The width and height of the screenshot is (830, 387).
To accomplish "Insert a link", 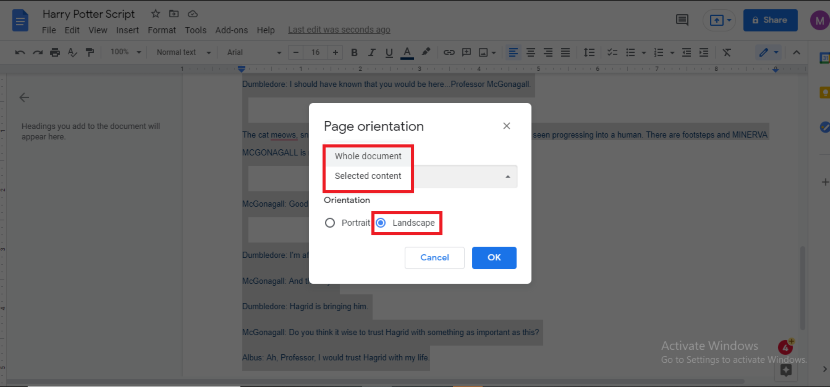I will click(x=449, y=52).
